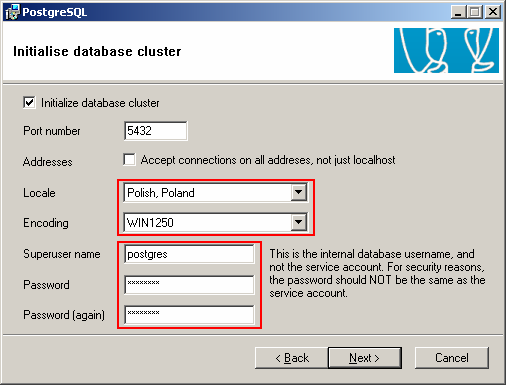
Task: Click the Superuser name label
Action: point(62,254)
